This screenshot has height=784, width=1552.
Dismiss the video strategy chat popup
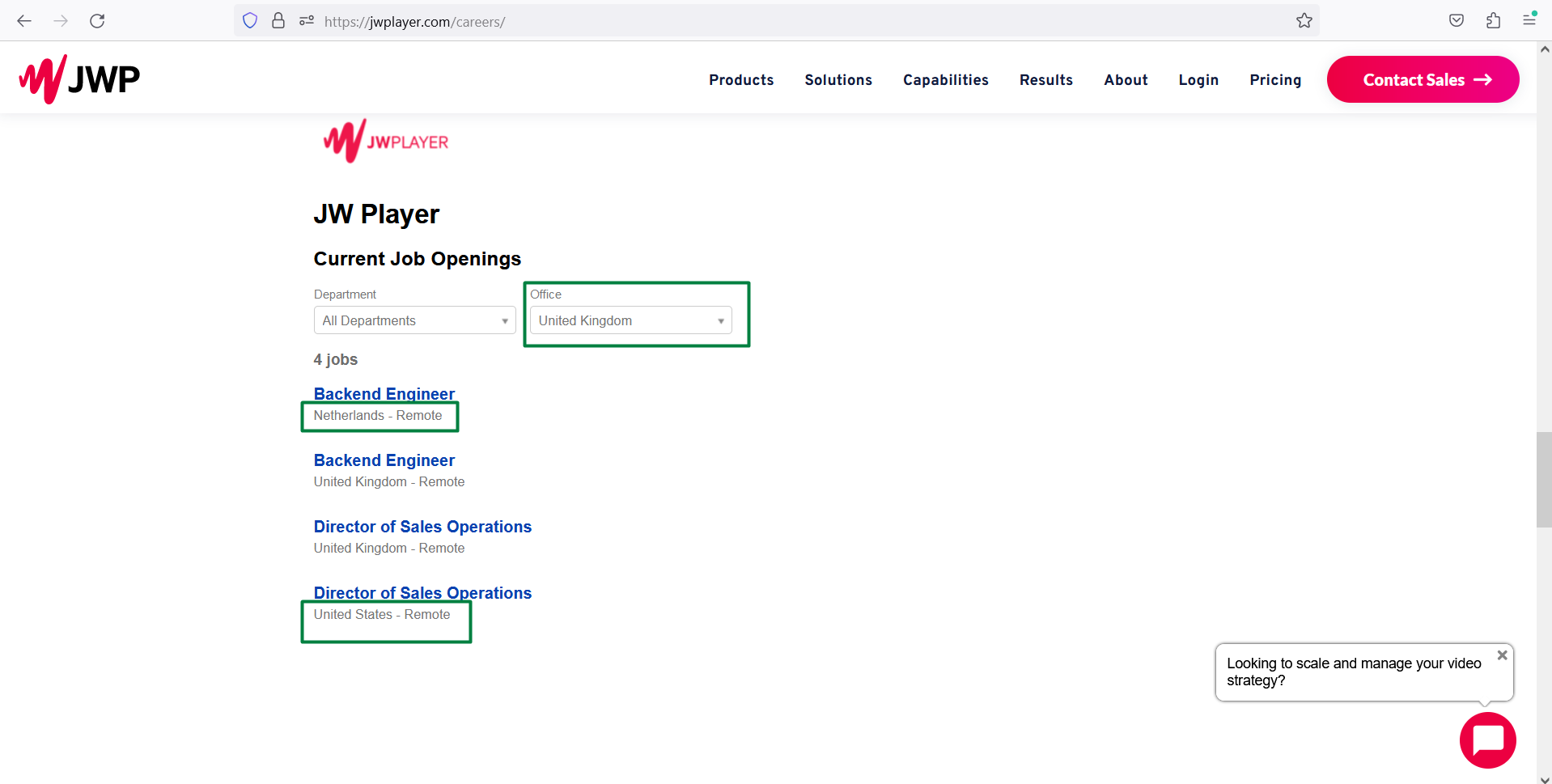click(1502, 655)
